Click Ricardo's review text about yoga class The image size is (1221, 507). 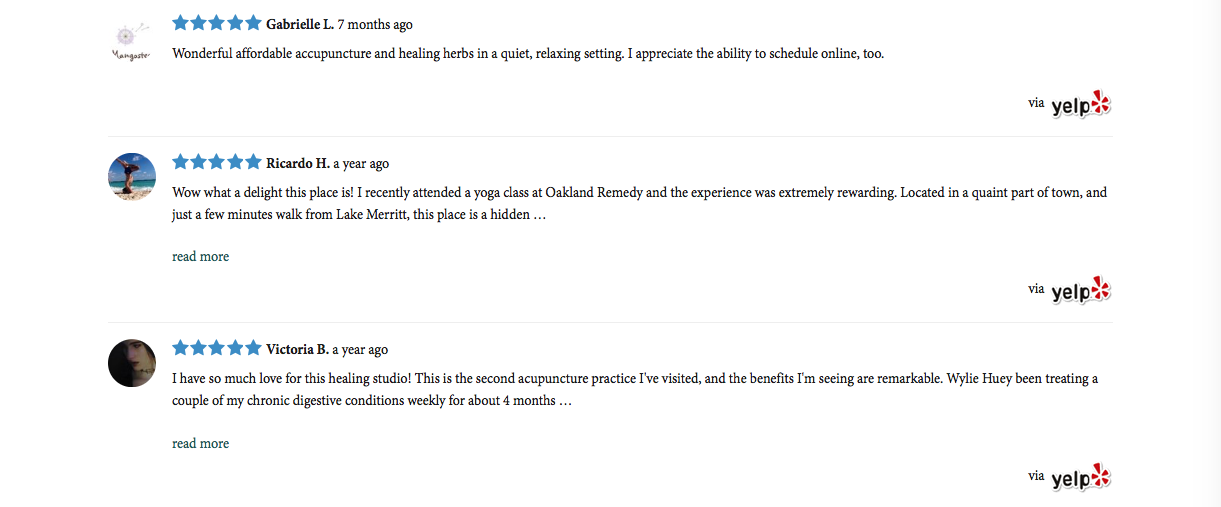(x=640, y=203)
